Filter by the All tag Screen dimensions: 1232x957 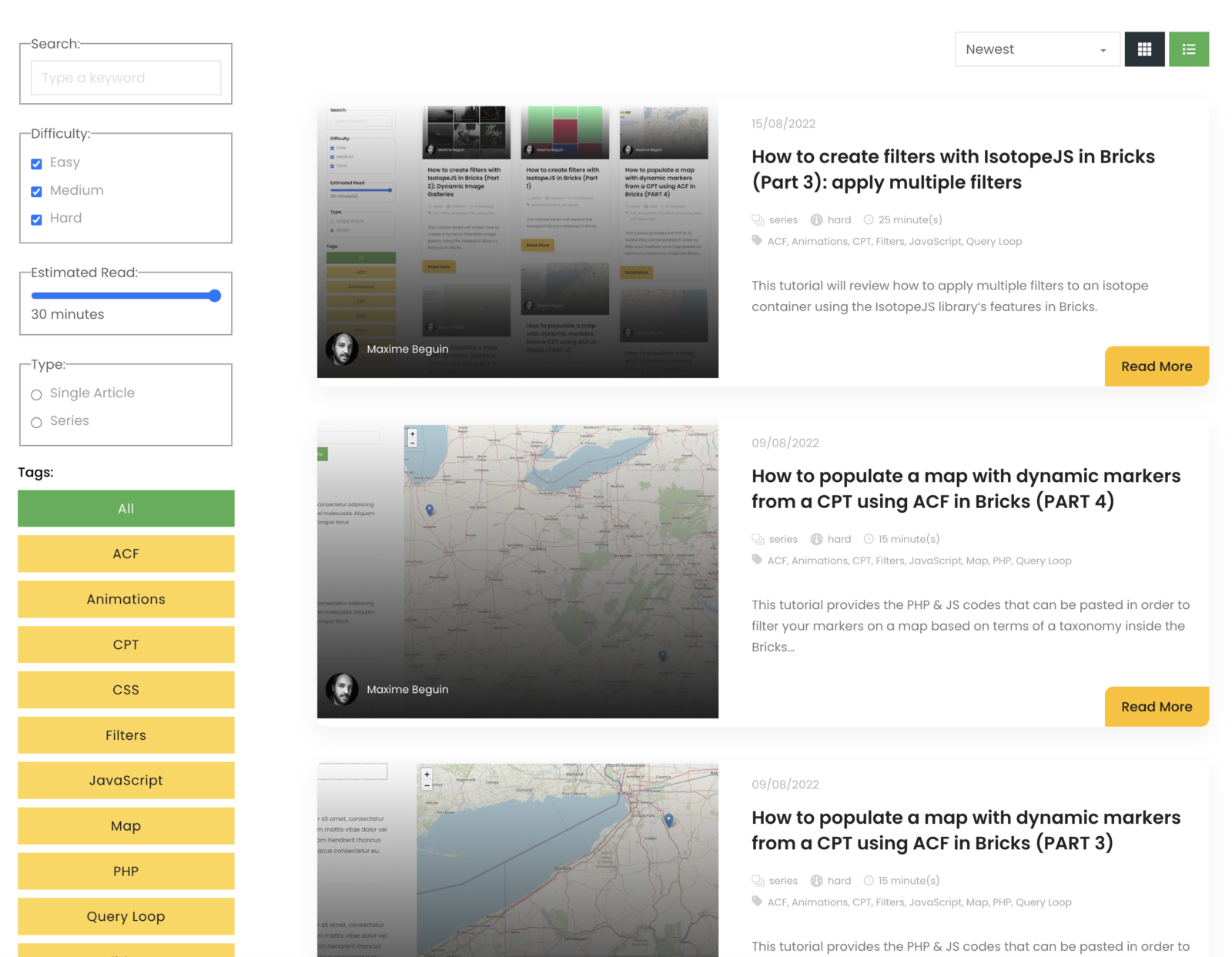(x=126, y=509)
